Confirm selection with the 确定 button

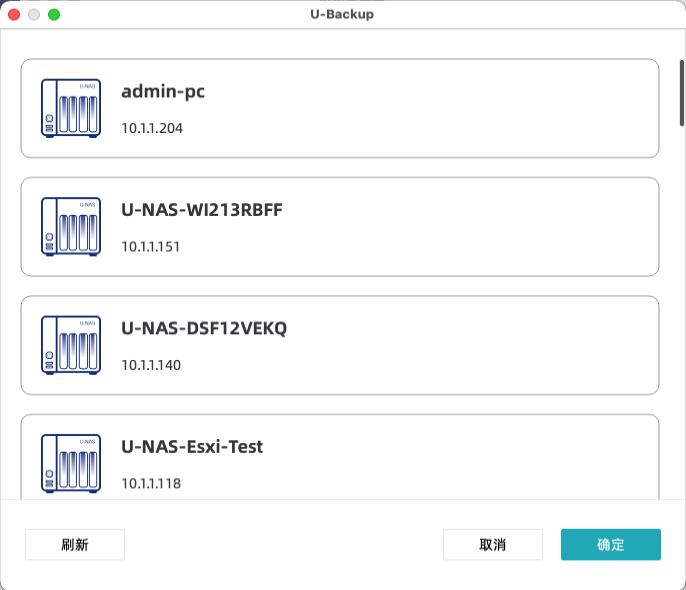tap(610, 545)
